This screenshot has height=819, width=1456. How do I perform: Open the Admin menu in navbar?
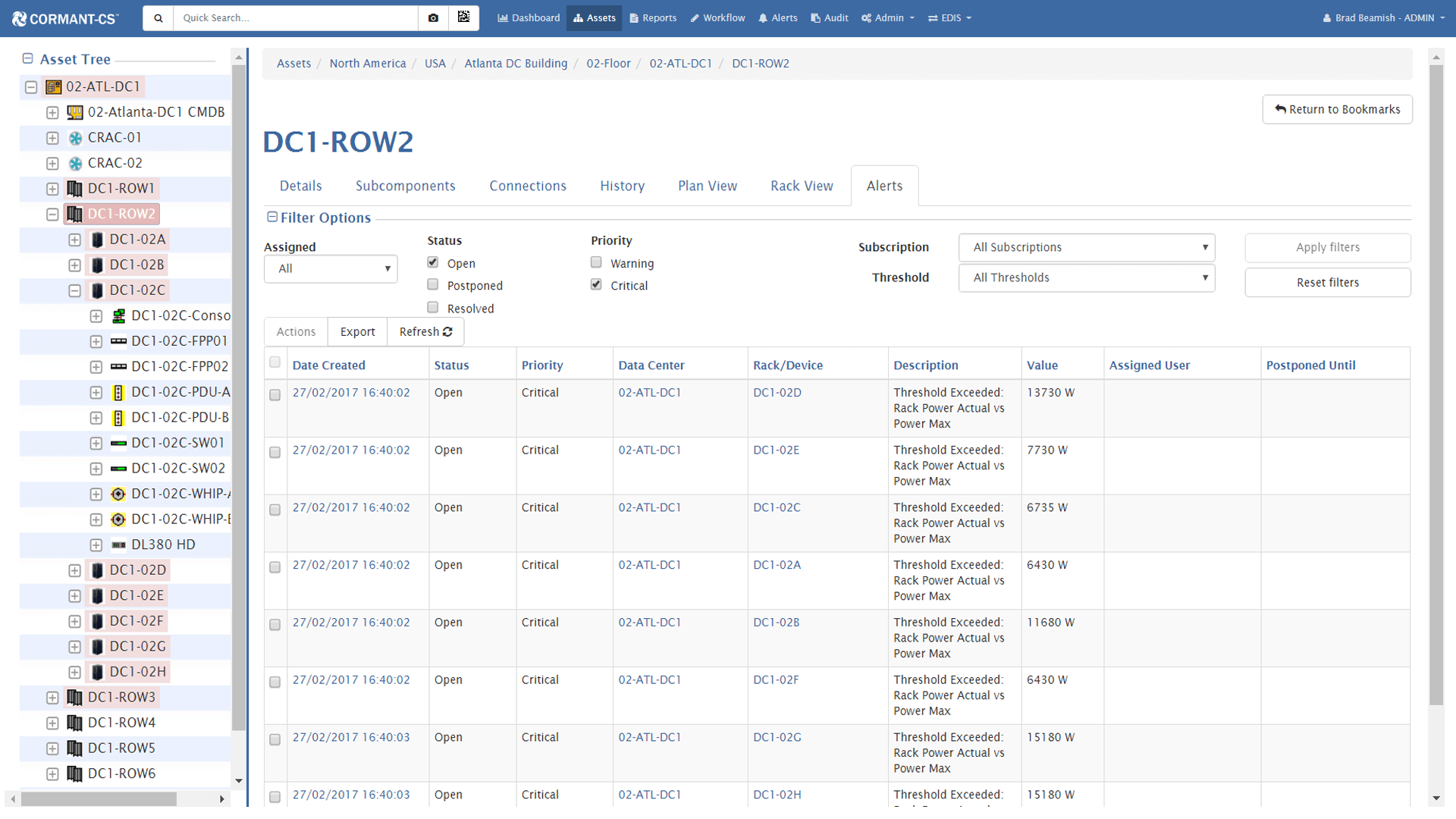coord(886,17)
